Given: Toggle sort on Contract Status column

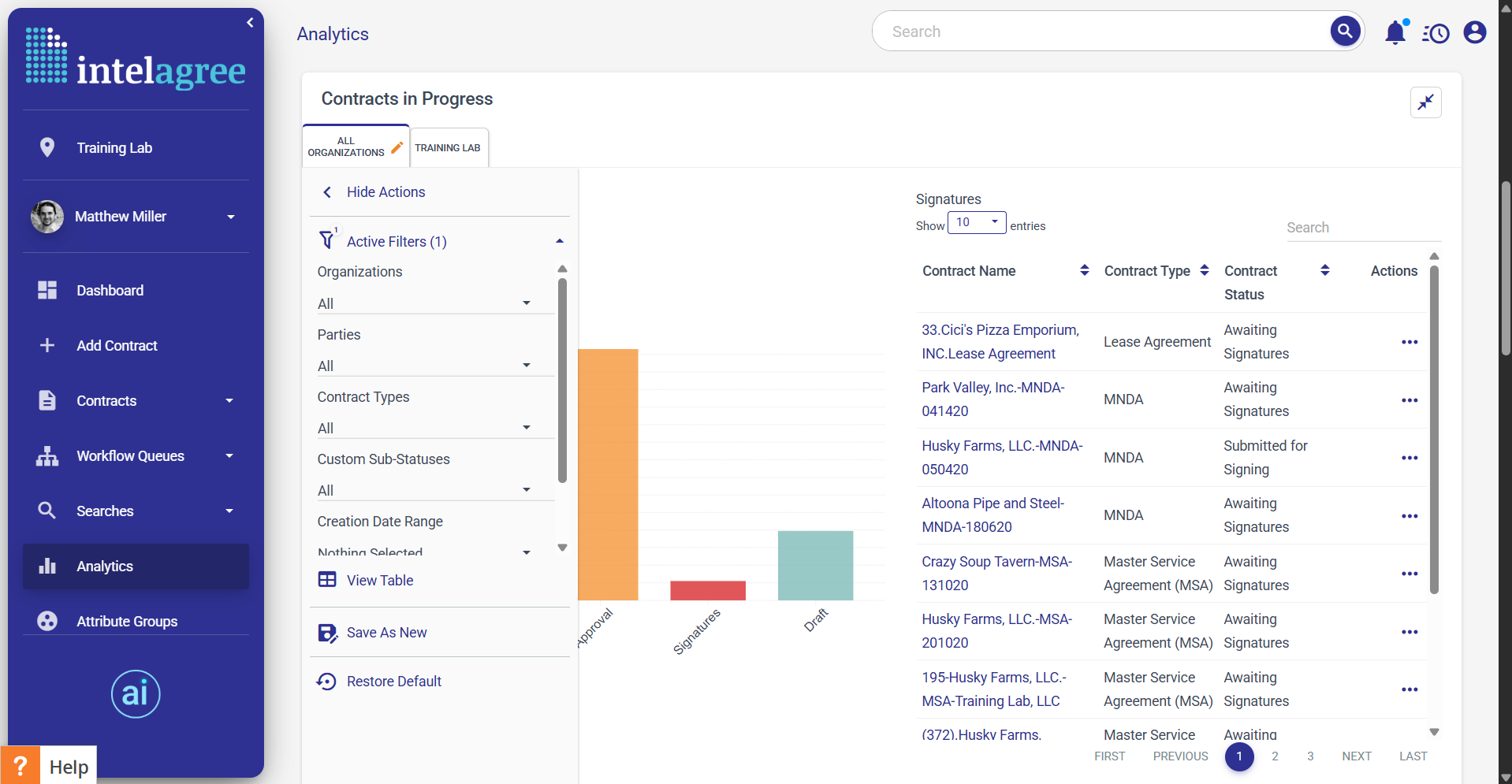Looking at the screenshot, I should point(1325,270).
